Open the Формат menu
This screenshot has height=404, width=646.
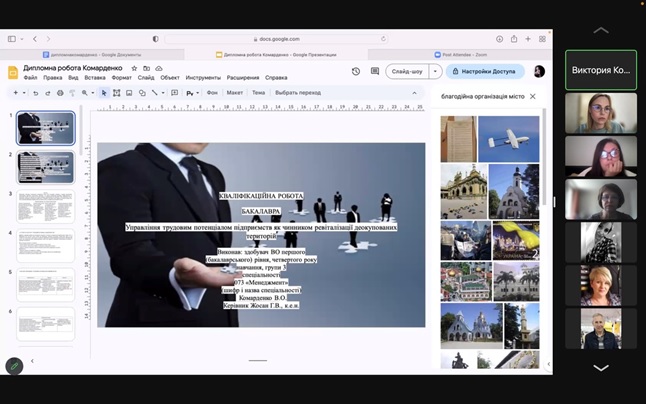tap(122, 78)
